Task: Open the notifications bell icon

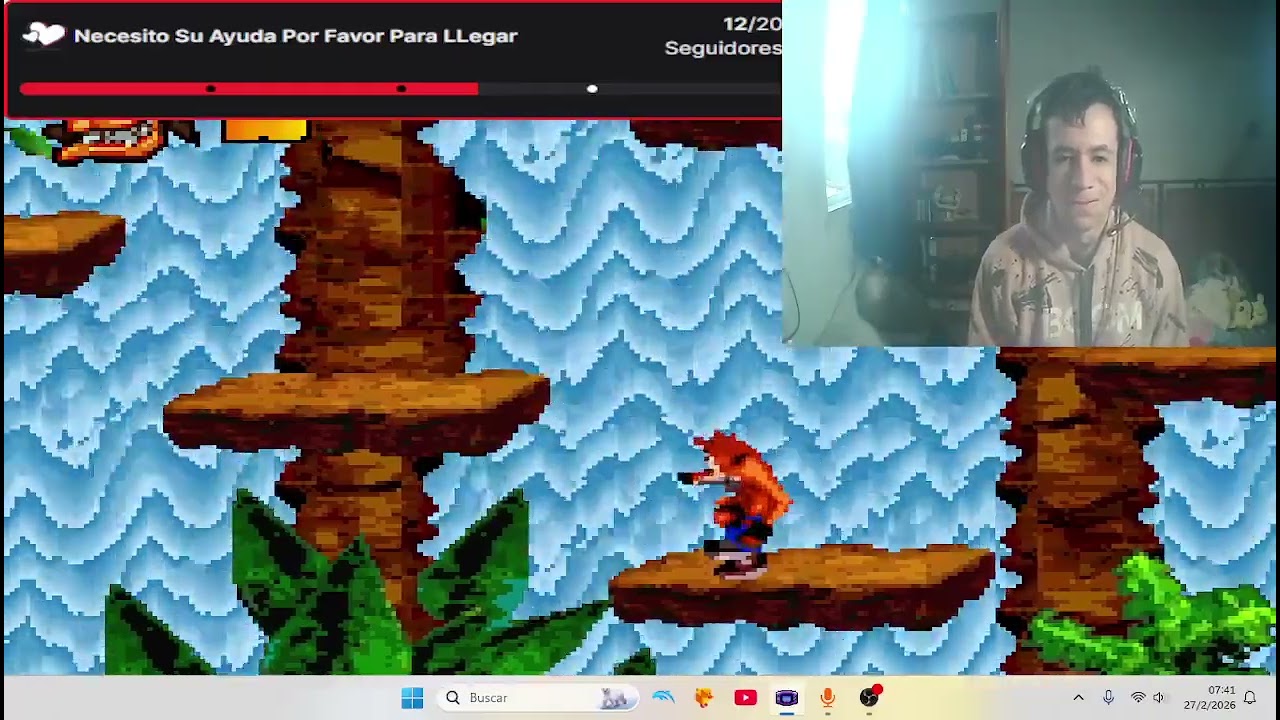Action: [1250, 698]
